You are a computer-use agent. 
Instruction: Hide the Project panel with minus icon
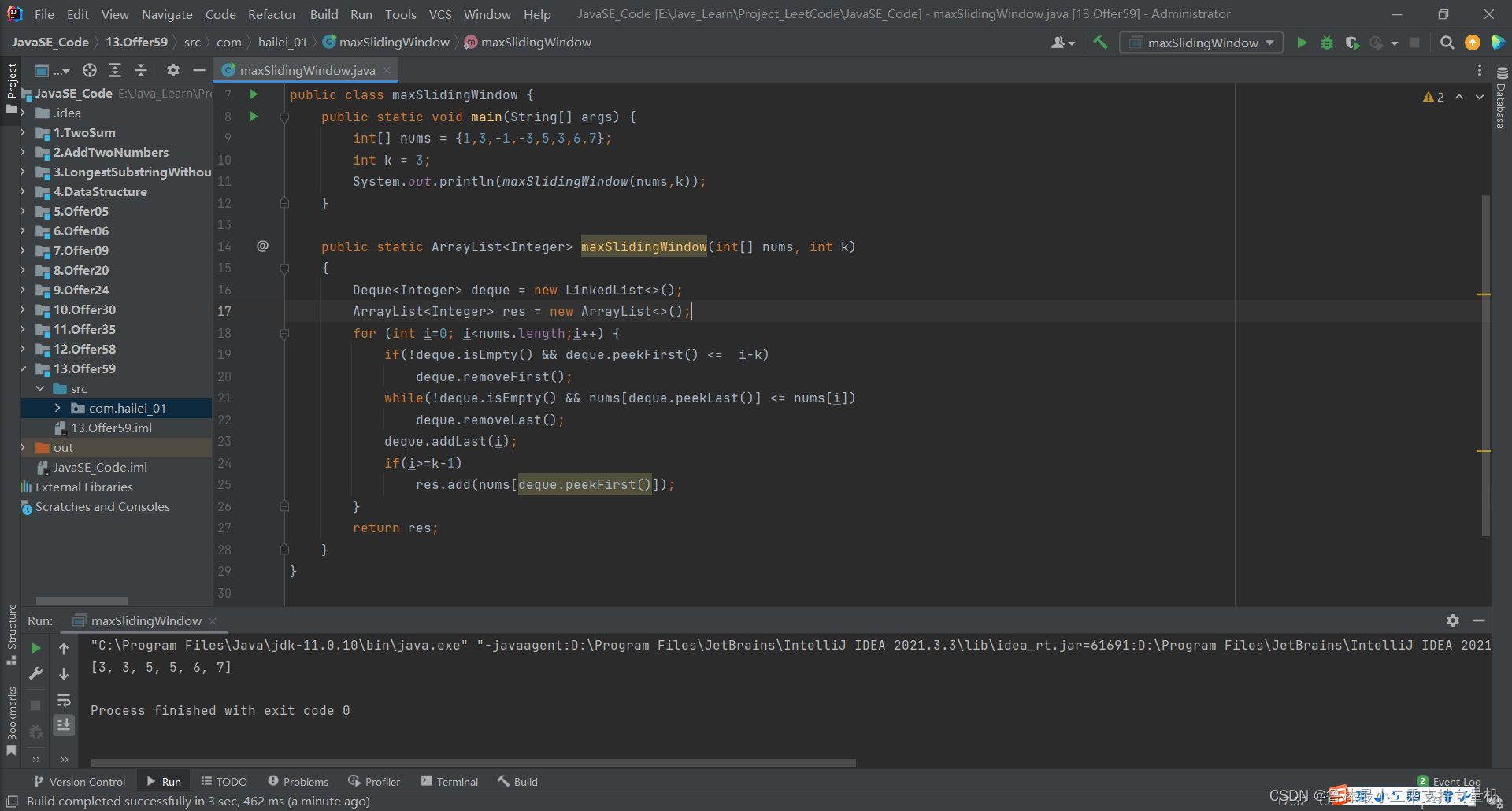pyautogui.click(x=199, y=70)
